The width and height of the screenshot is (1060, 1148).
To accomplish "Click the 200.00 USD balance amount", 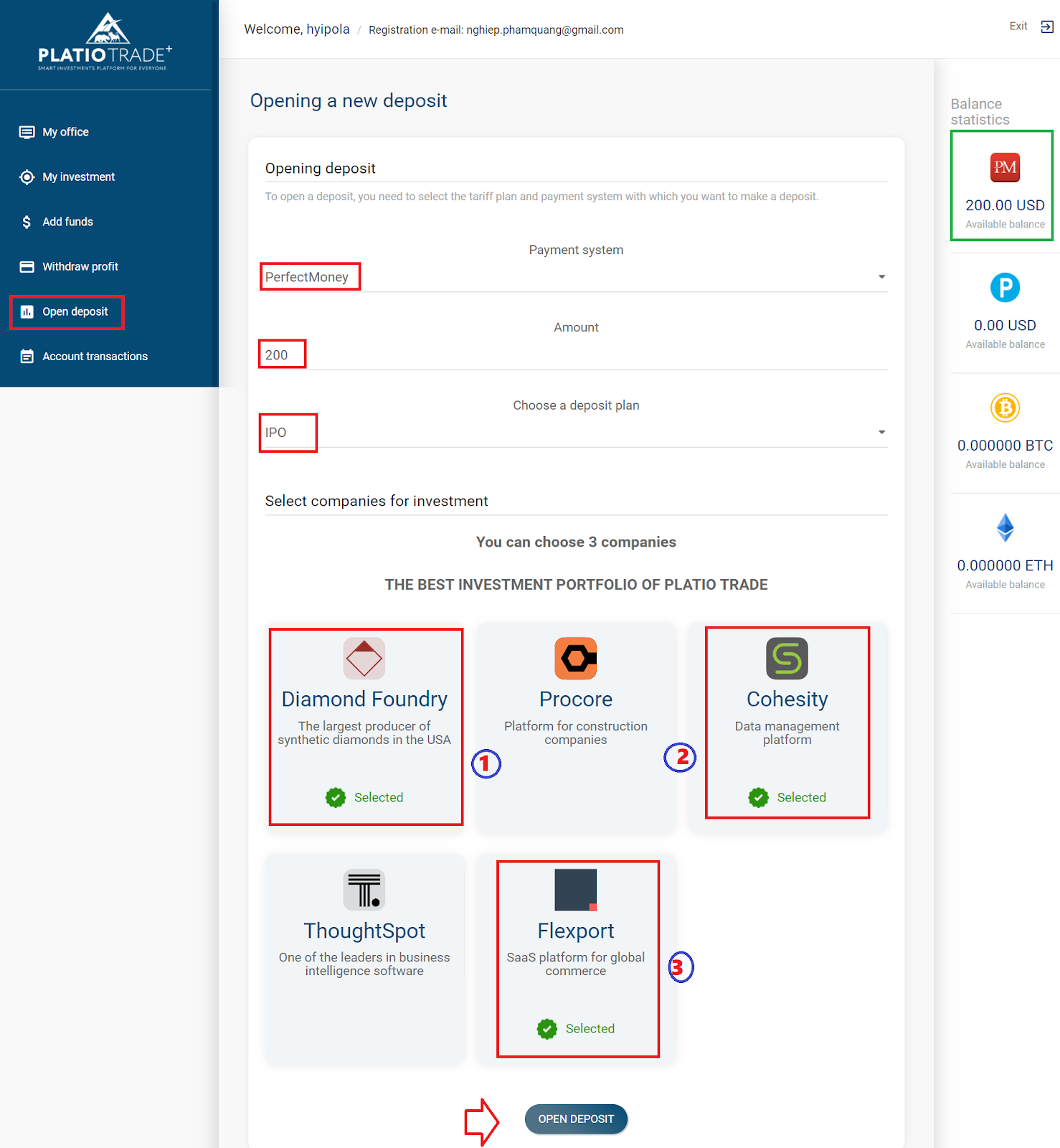I will click(x=1005, y=205).
